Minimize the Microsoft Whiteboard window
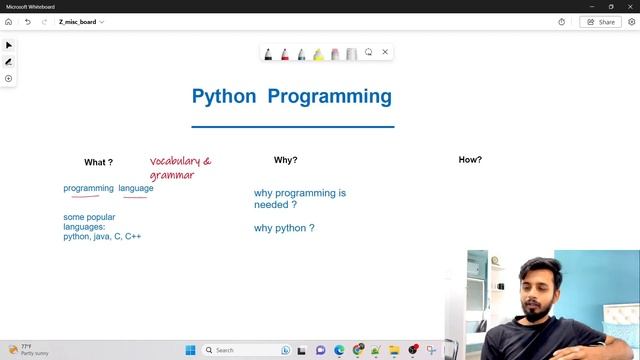Screen dimensions: 640x360 (592, 7)
